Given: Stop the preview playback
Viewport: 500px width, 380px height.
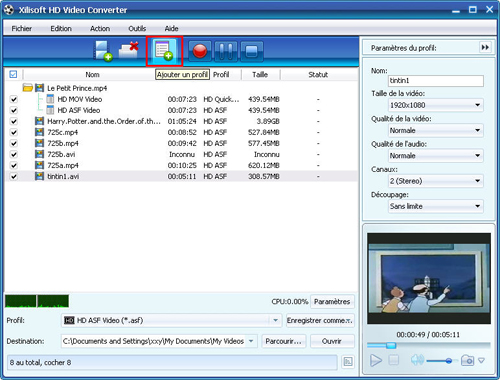Looking at the screenshot, I should [x=394, y=360].
